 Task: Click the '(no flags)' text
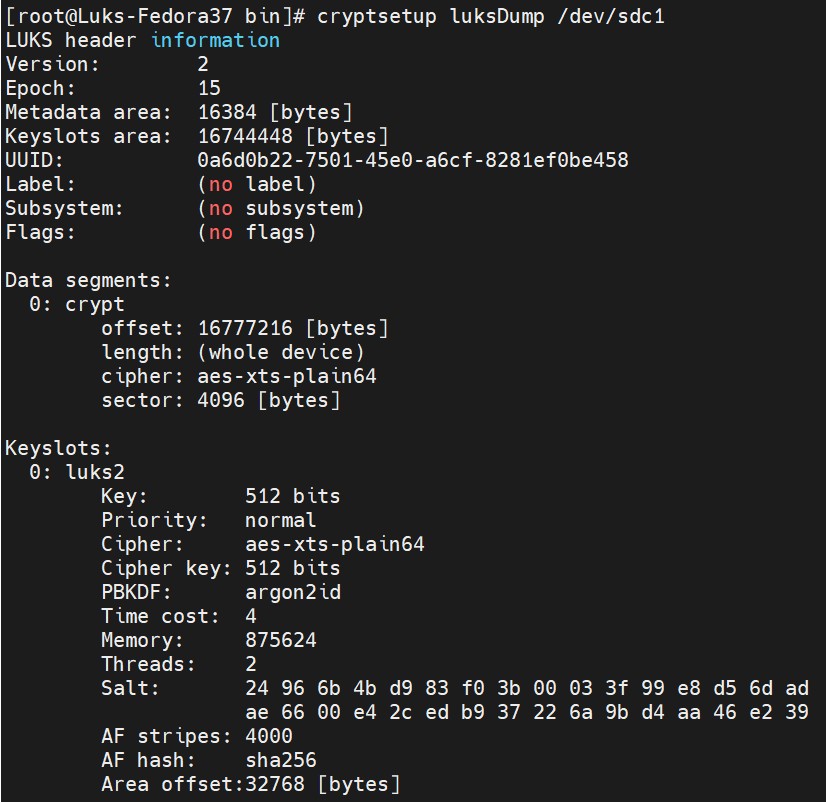tap(257, 232)
